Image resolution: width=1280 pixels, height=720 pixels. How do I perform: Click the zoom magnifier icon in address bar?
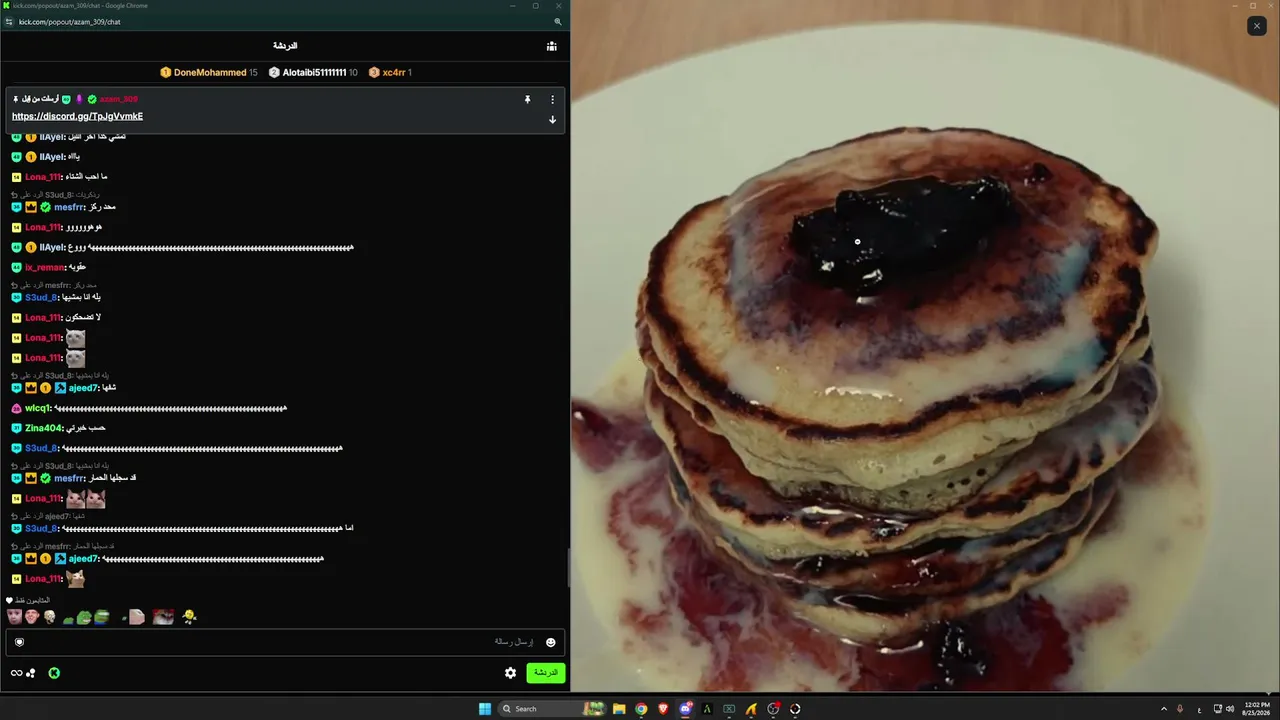(x=558, y=22)
